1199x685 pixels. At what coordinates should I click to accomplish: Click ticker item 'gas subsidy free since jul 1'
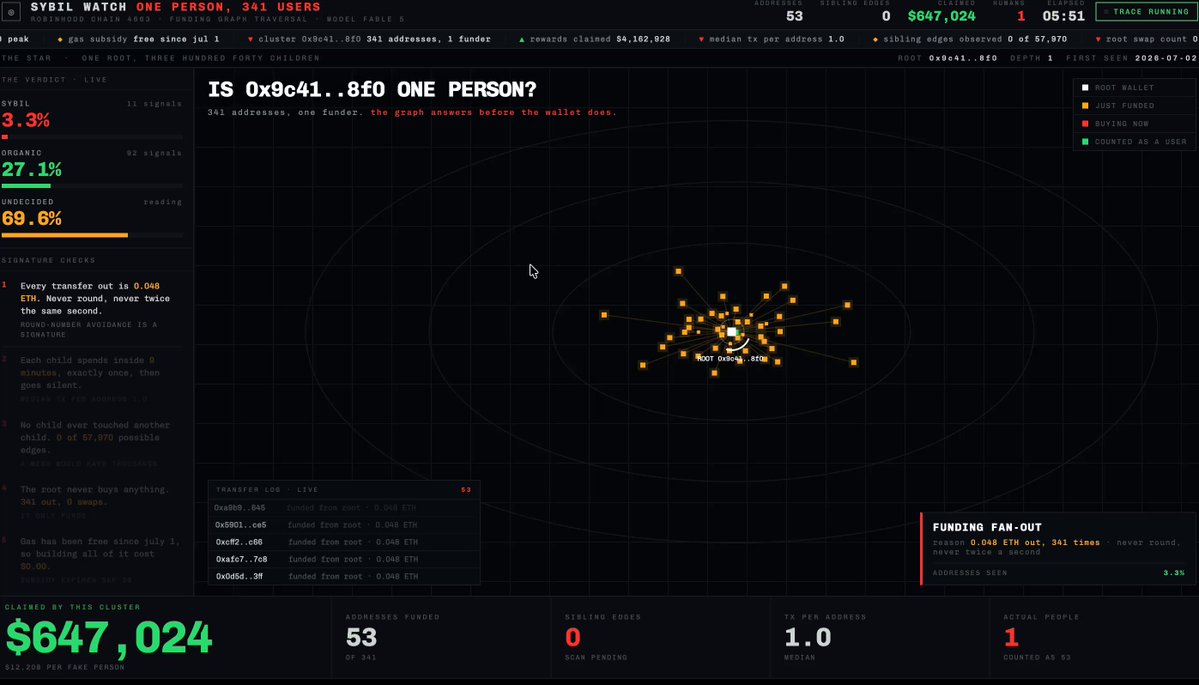[x=138, y=39]
